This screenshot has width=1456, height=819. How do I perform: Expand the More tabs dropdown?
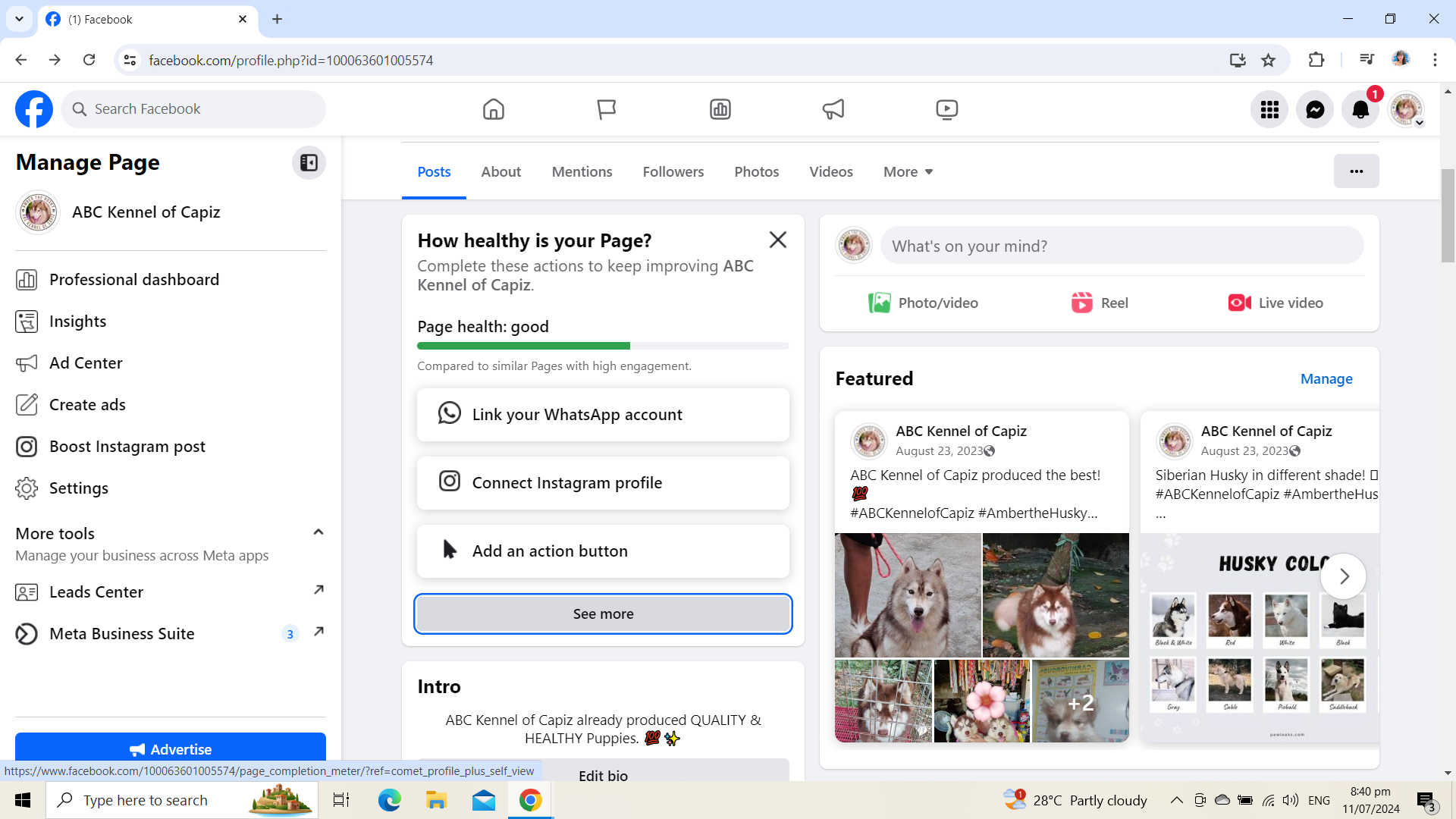[x=908, y=172]
